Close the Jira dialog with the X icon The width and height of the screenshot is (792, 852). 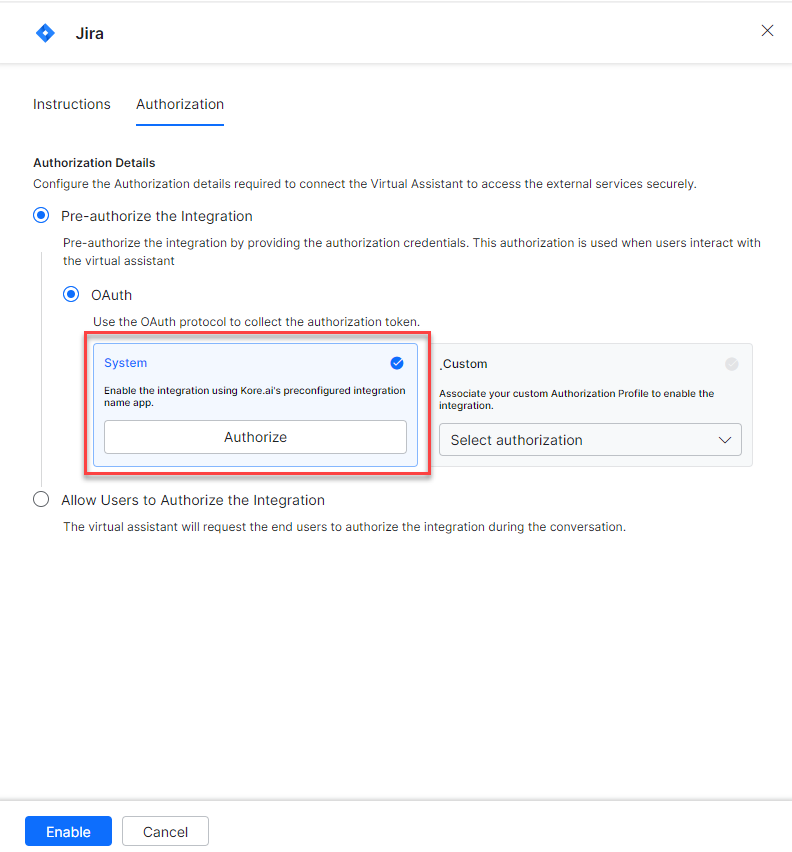pos(767,31)
